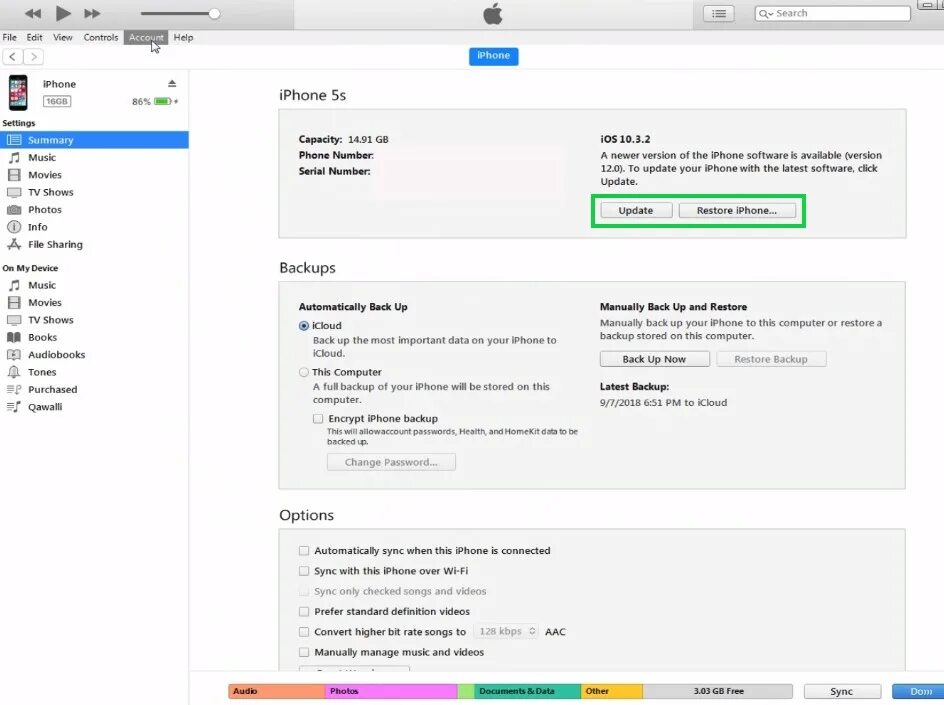Select the iPhone tab at top

[494, 56]
